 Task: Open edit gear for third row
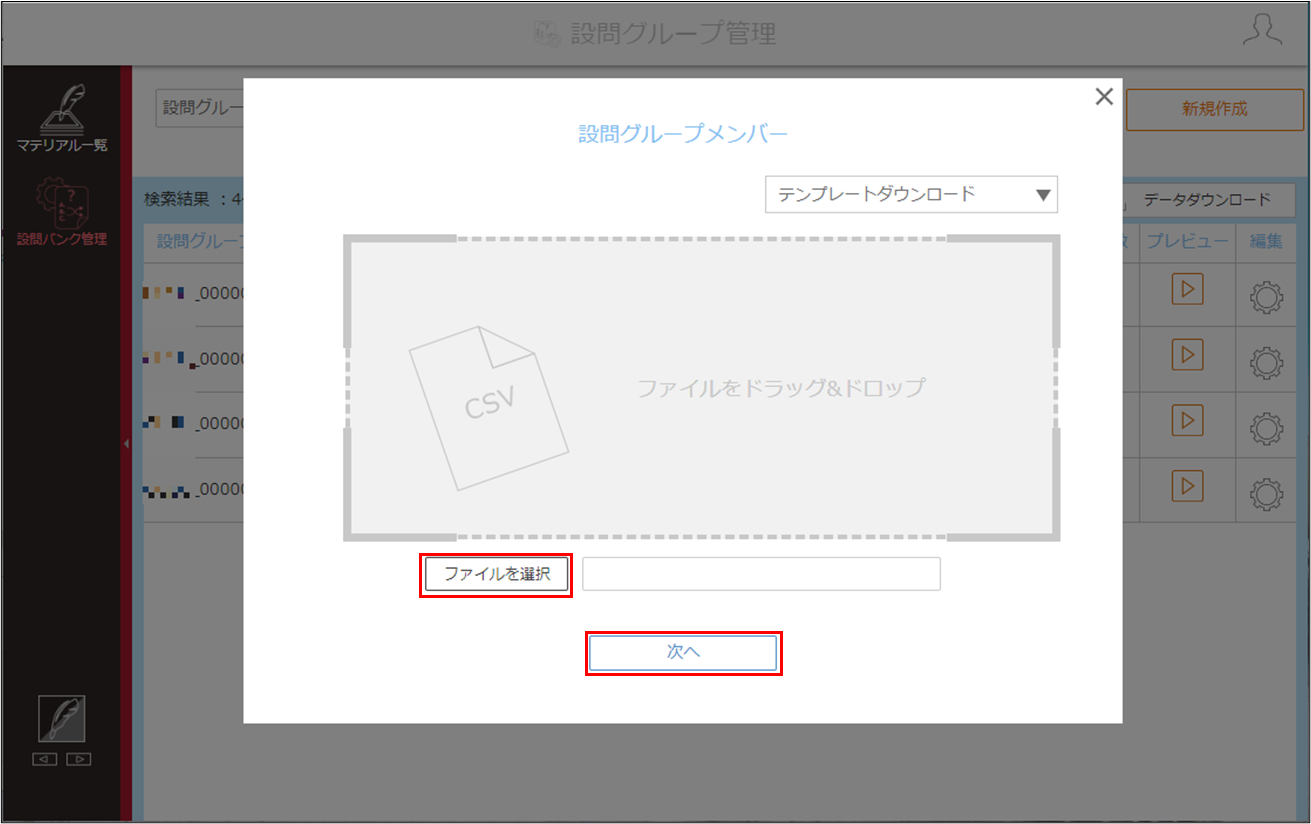pos(1267,428)
